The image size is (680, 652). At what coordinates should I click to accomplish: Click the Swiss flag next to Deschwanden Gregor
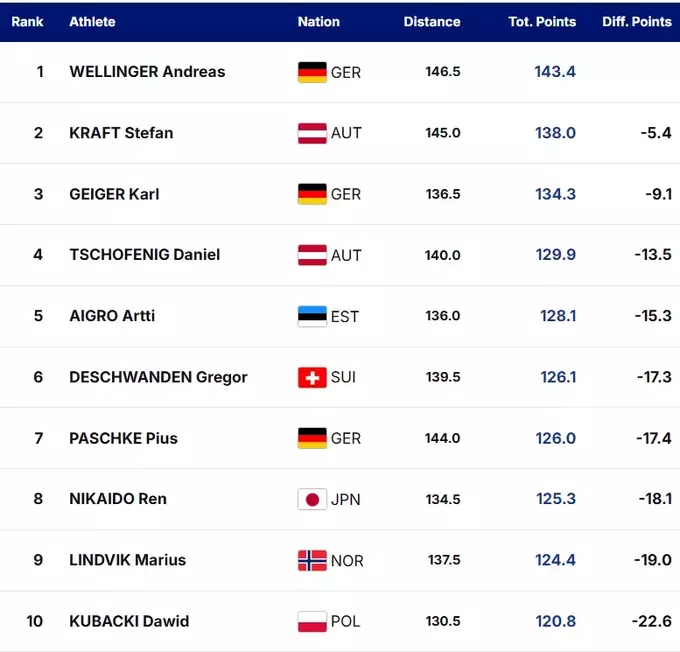(x=312, y=377)
